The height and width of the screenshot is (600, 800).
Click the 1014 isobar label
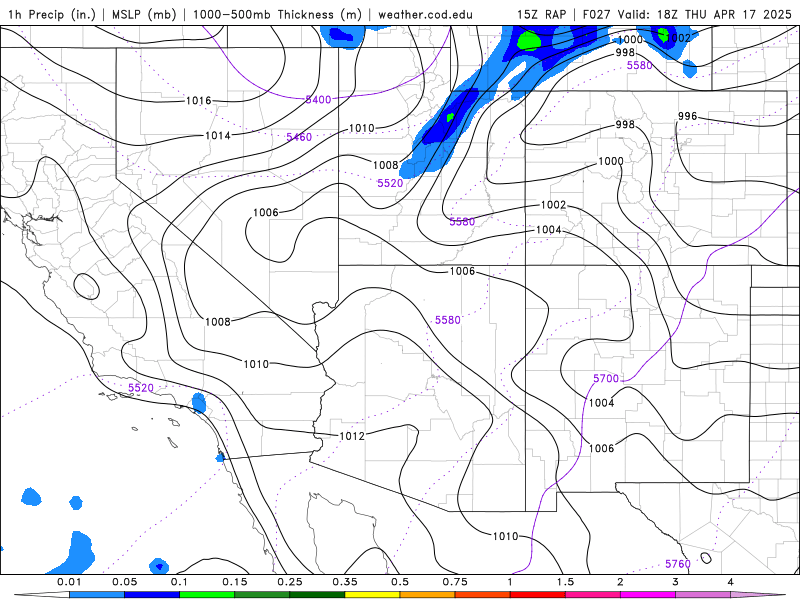pyautogui.click(x=218, y=135)
